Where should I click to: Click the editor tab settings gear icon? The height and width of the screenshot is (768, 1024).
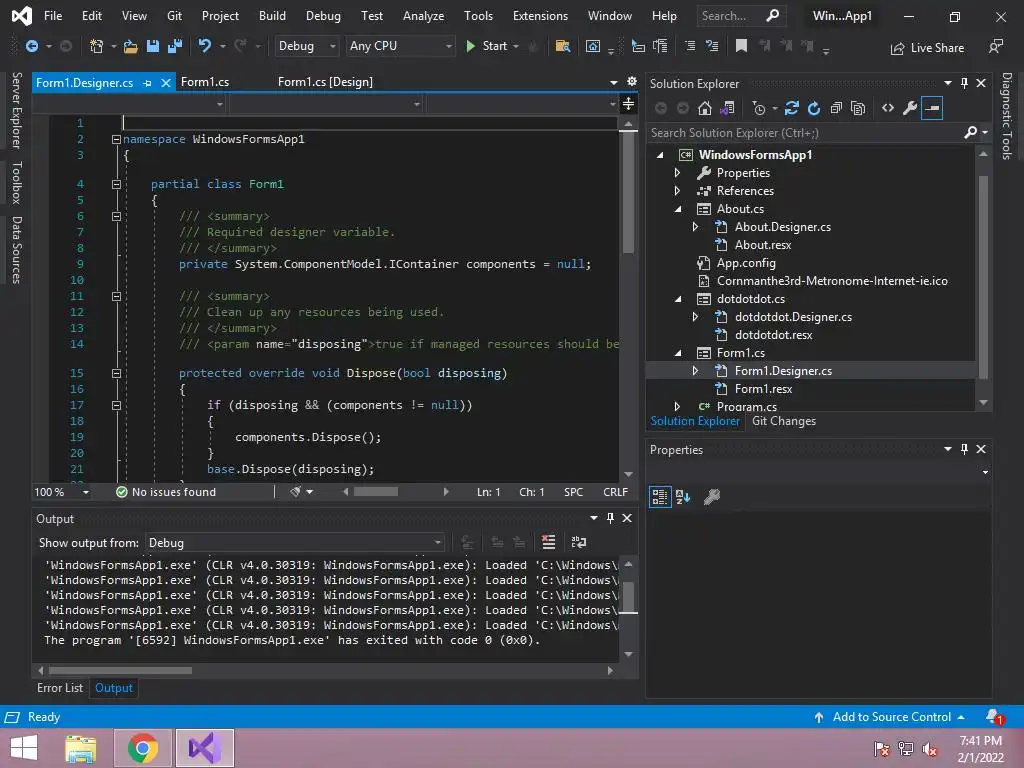[632, 82]
